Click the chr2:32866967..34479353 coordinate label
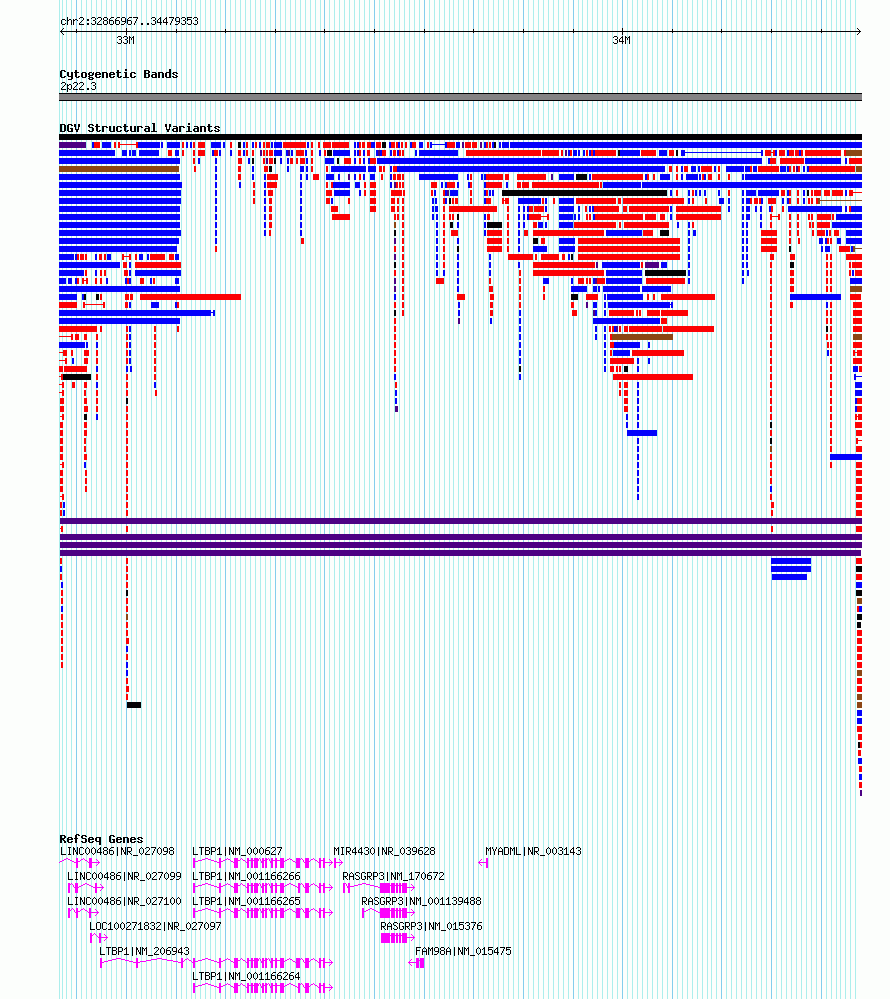This screenshot has width=890, height=999. click(129, 21)
